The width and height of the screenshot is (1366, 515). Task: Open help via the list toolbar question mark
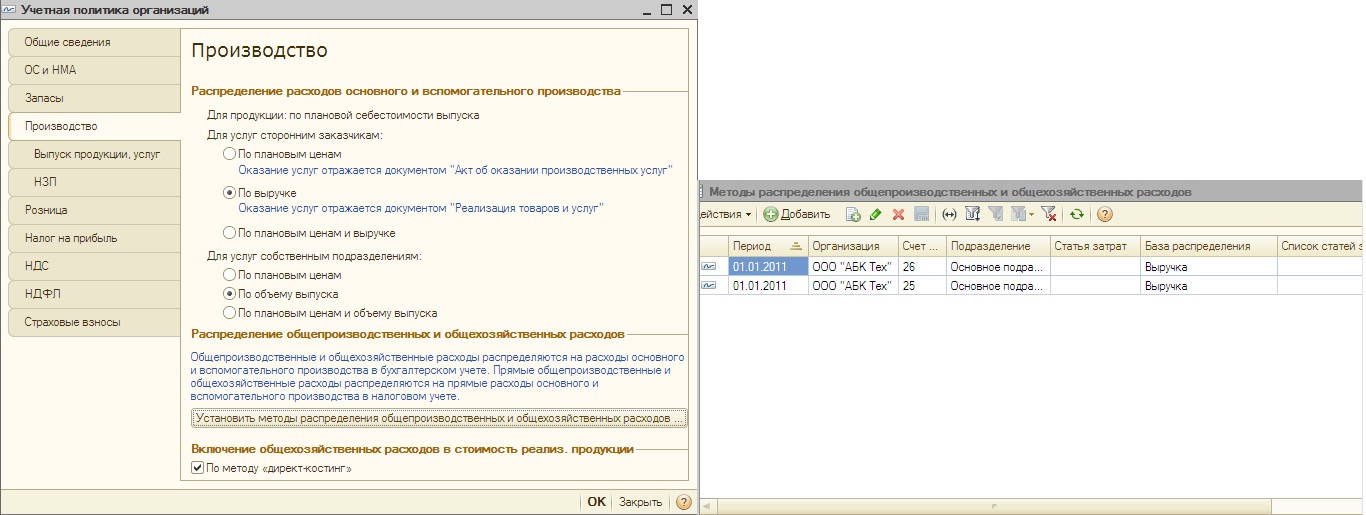click(1104, 214)
